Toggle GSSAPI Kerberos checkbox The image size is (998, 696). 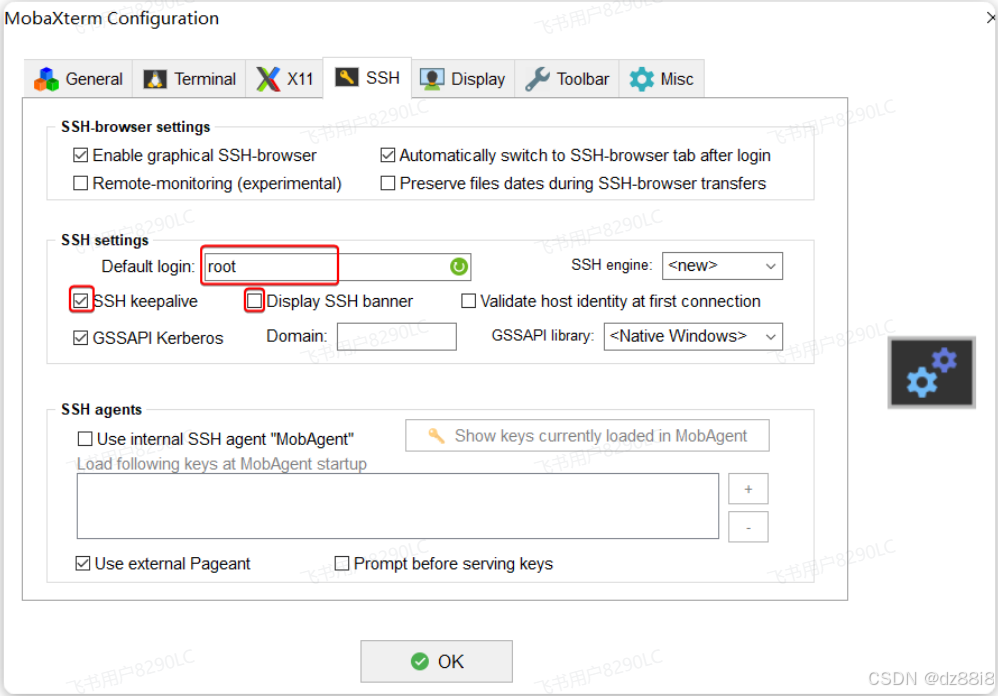[x=80, y=338]
